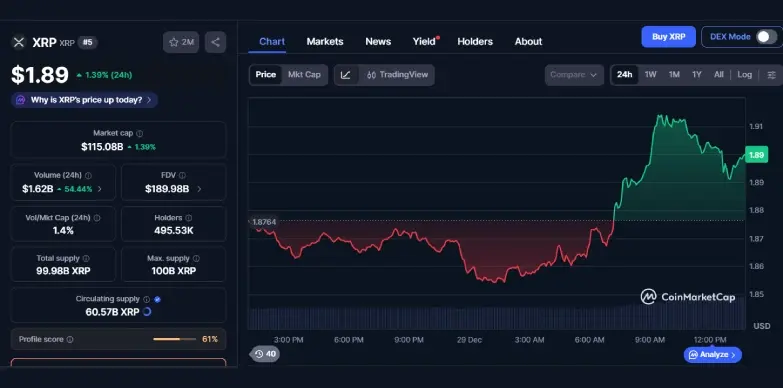Screen dimensions: 783x388
Task: Click the FDV info icon
Action: [182, 176]
